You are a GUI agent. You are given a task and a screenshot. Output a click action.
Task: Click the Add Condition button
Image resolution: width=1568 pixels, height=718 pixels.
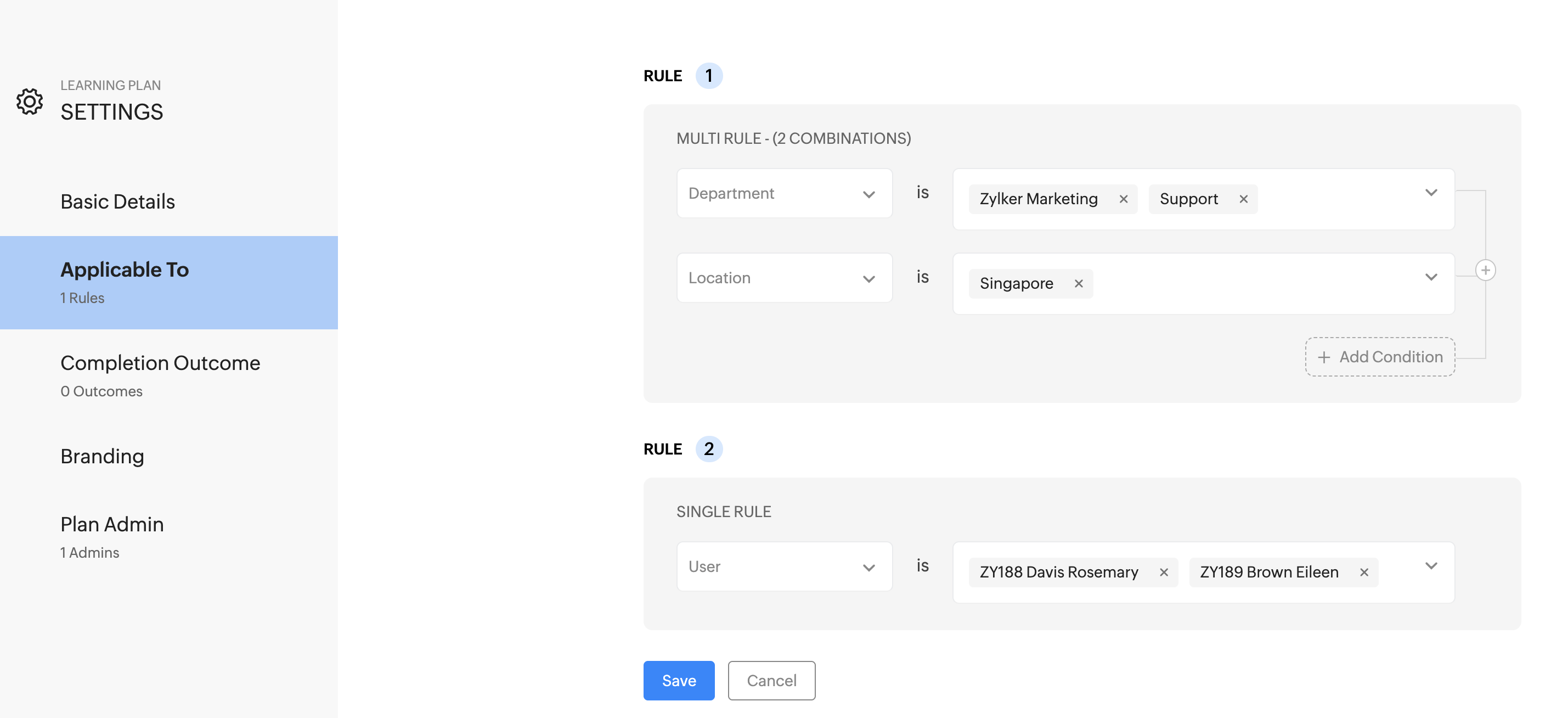(x=1379, y=357)
